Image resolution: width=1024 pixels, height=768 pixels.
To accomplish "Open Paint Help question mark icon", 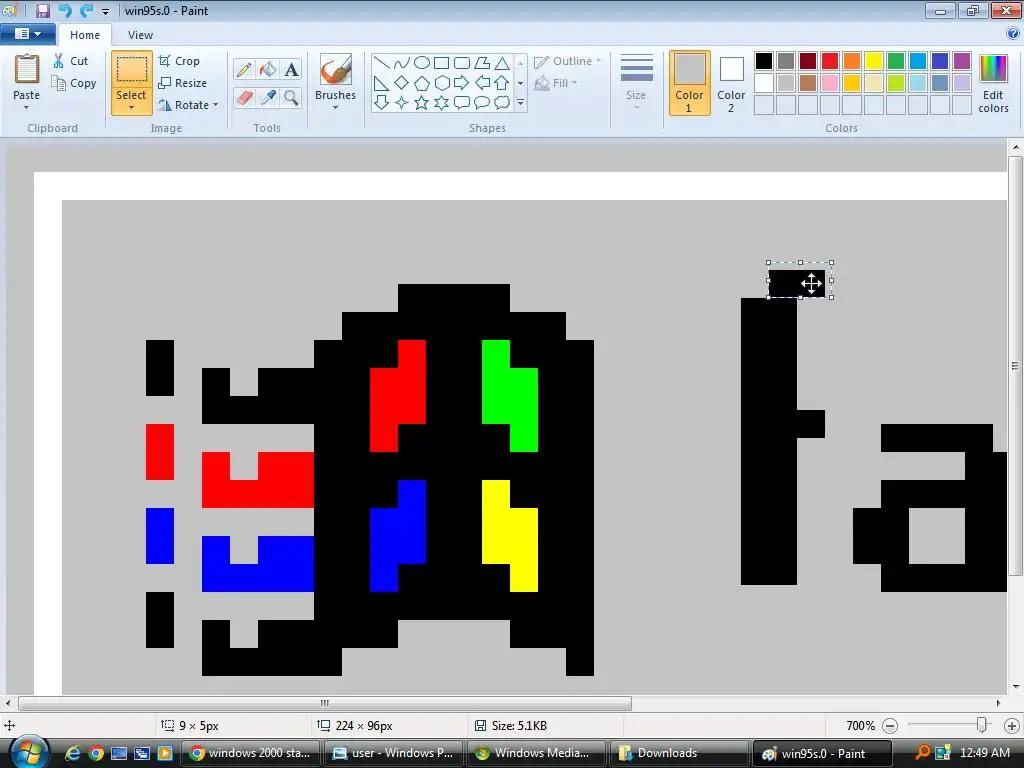I will click(x=1013, y=34).
